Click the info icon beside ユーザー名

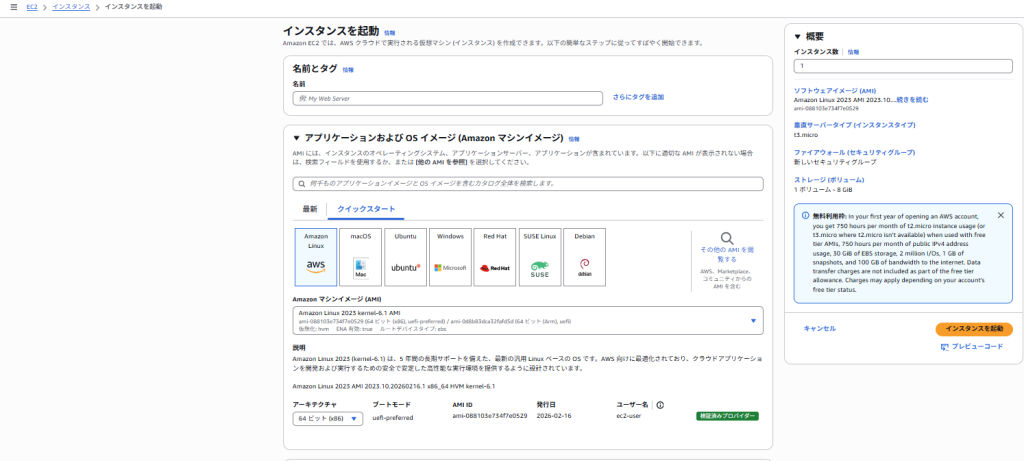(x=660, y=405)
